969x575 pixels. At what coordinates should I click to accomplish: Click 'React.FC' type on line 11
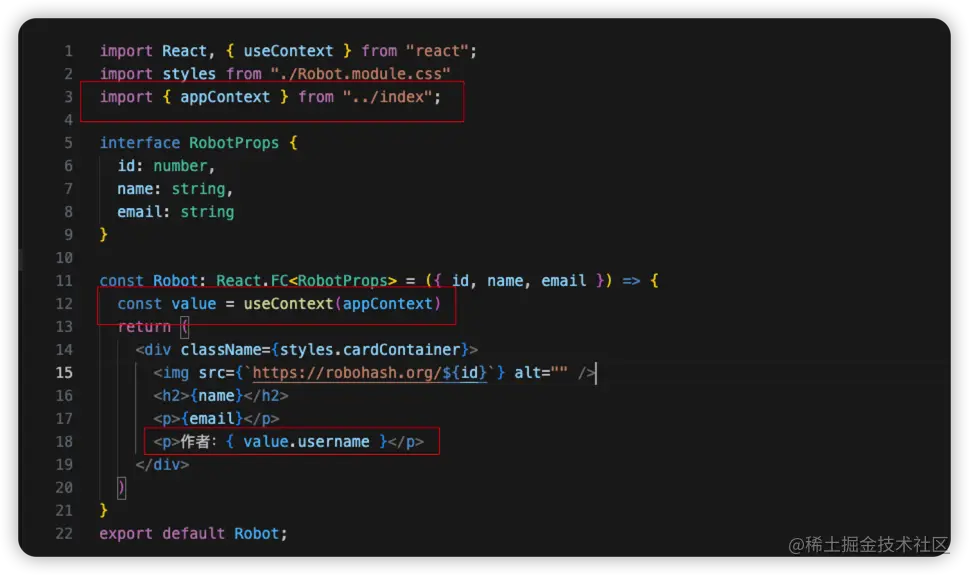[x=252, y=281]
